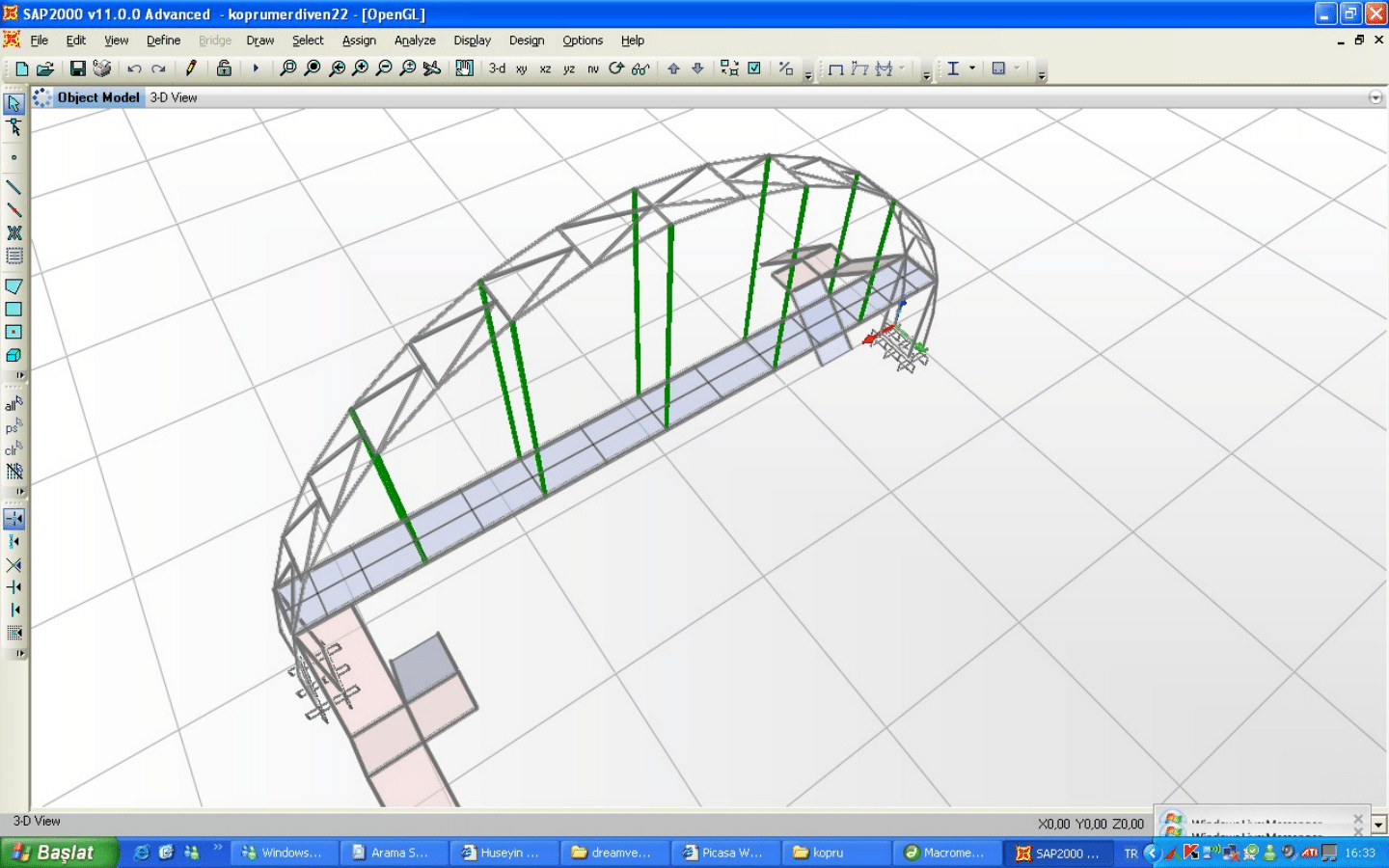Expand last toolbar options chevron
The image size is (1389, 868).
coord(1042,74)
